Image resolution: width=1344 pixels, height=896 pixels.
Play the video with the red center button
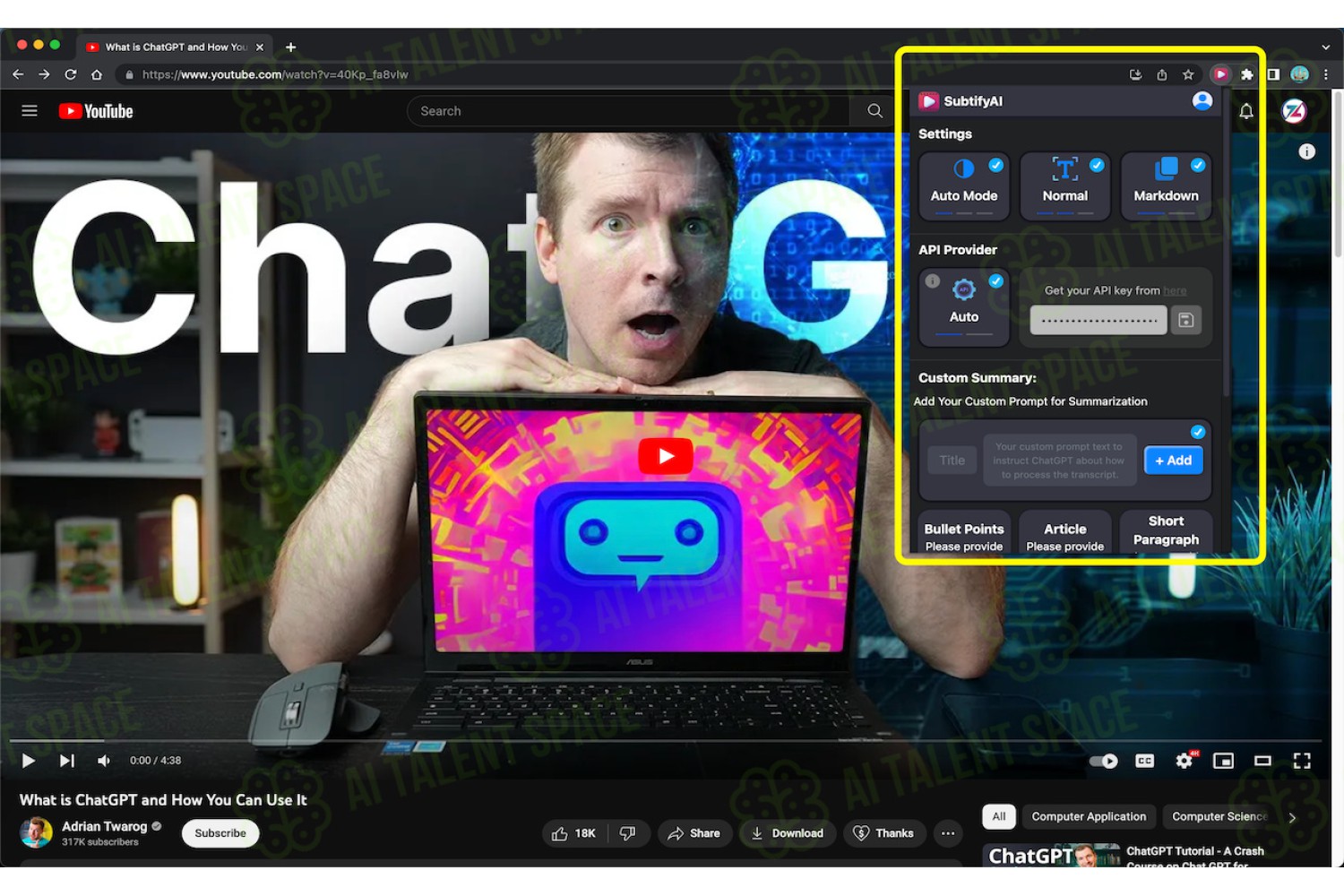(x=666, y=456)
